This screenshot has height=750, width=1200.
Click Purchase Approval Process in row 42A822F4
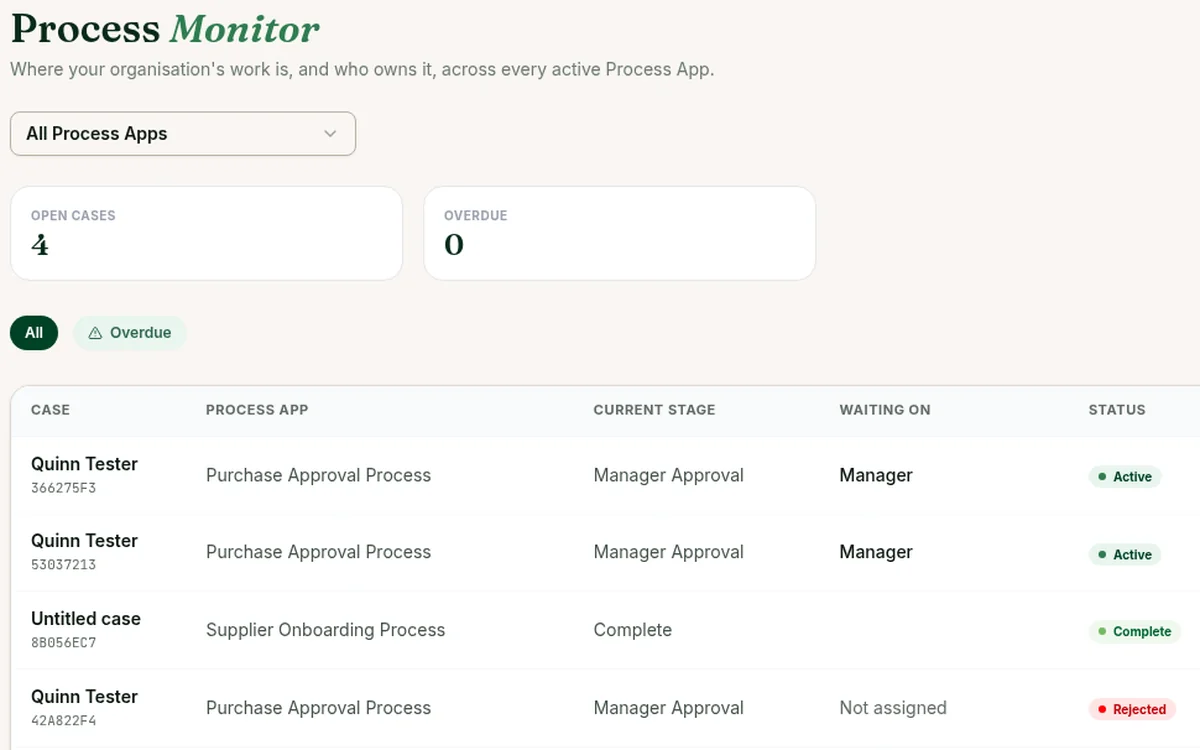point(318,708)
